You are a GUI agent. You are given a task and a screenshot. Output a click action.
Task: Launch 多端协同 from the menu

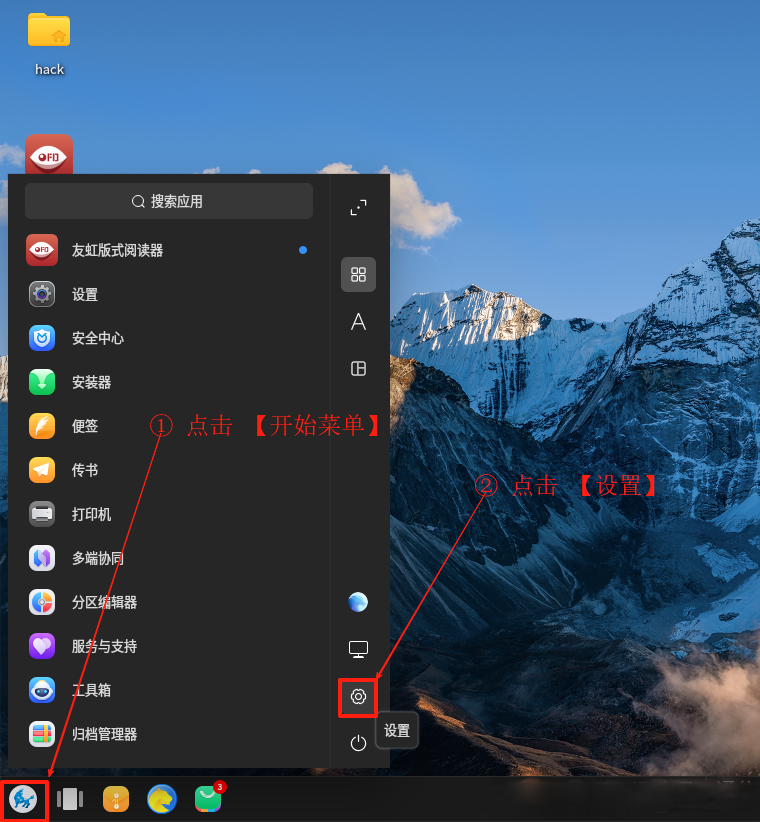(x=97, y=558)
